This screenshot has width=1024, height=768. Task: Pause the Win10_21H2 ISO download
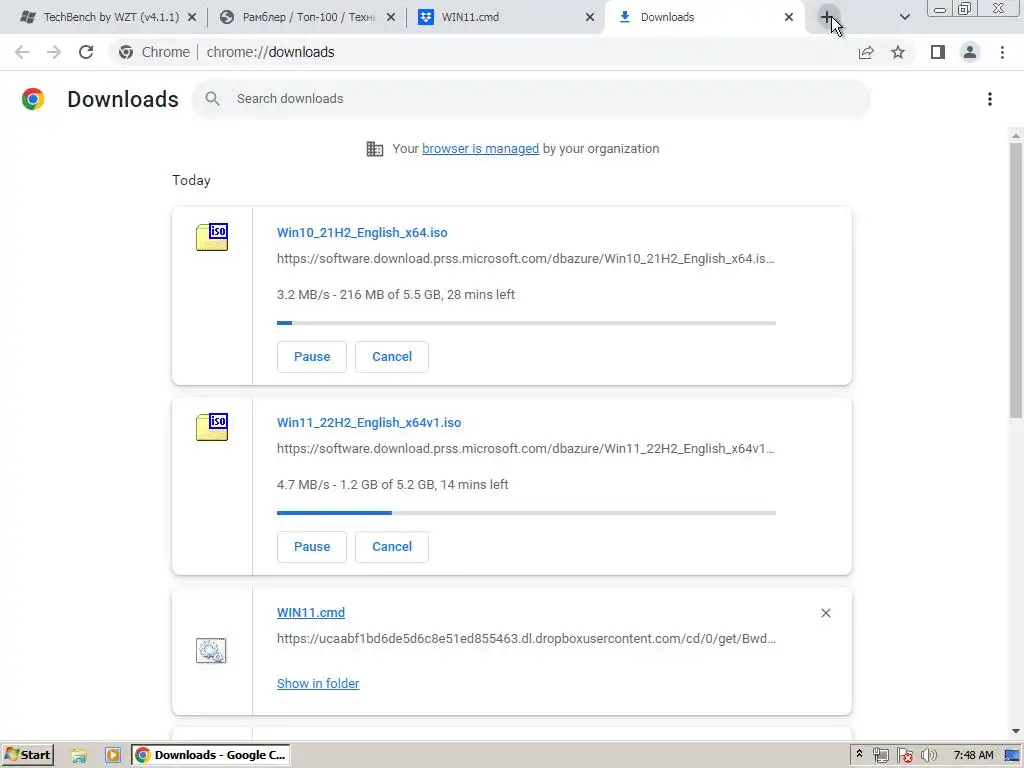click(312, 357)
